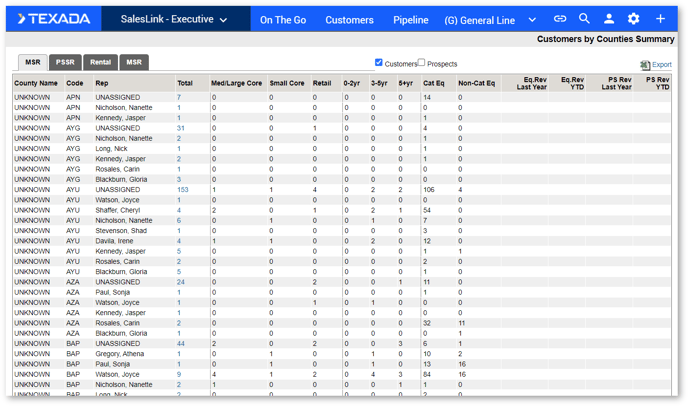Open the link icon in the header
The width and height of the screenshot is (688, 406).
click(560, 19)
